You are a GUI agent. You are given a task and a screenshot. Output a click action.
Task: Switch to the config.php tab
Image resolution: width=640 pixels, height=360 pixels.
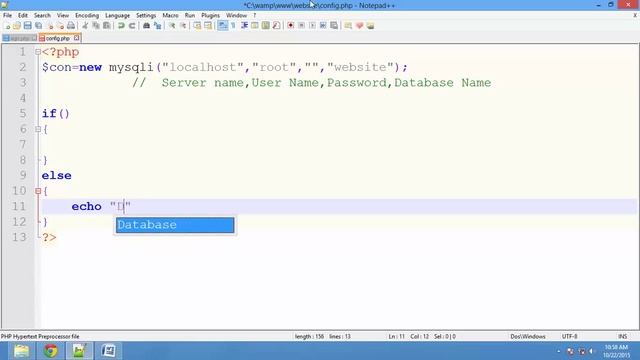tap(58, 38)
